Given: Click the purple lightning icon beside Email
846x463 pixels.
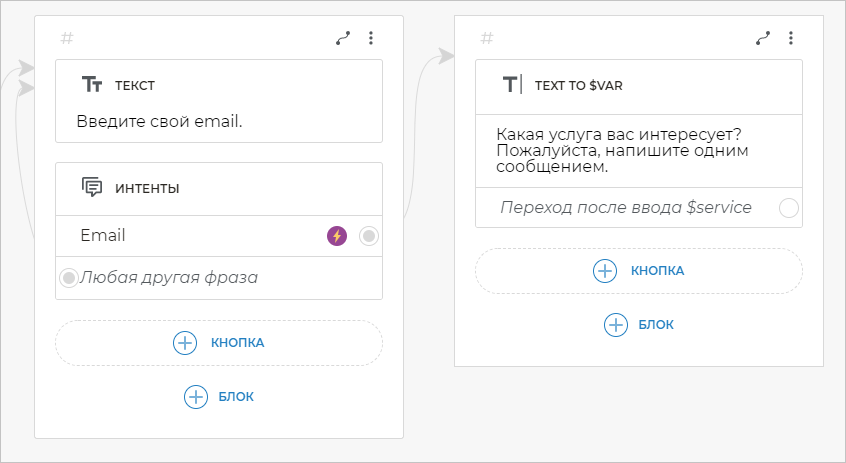Looking at the screenshot, I should [337, 236].
